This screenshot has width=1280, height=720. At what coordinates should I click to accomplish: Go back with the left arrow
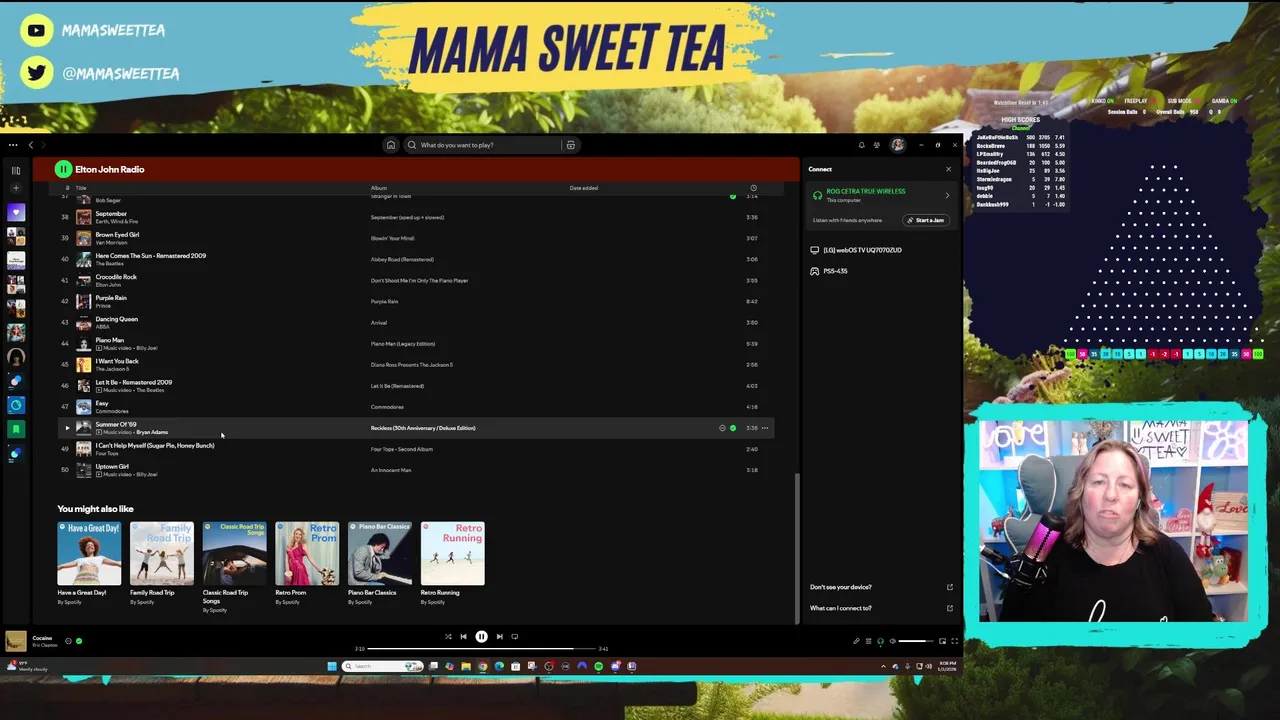(30, 145)
